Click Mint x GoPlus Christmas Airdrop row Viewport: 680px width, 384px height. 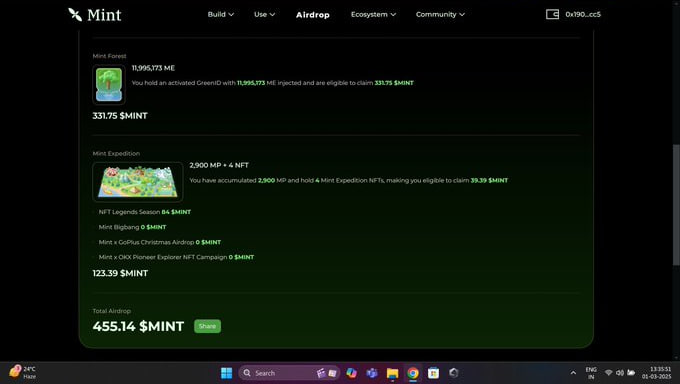(x=160, y=242)
